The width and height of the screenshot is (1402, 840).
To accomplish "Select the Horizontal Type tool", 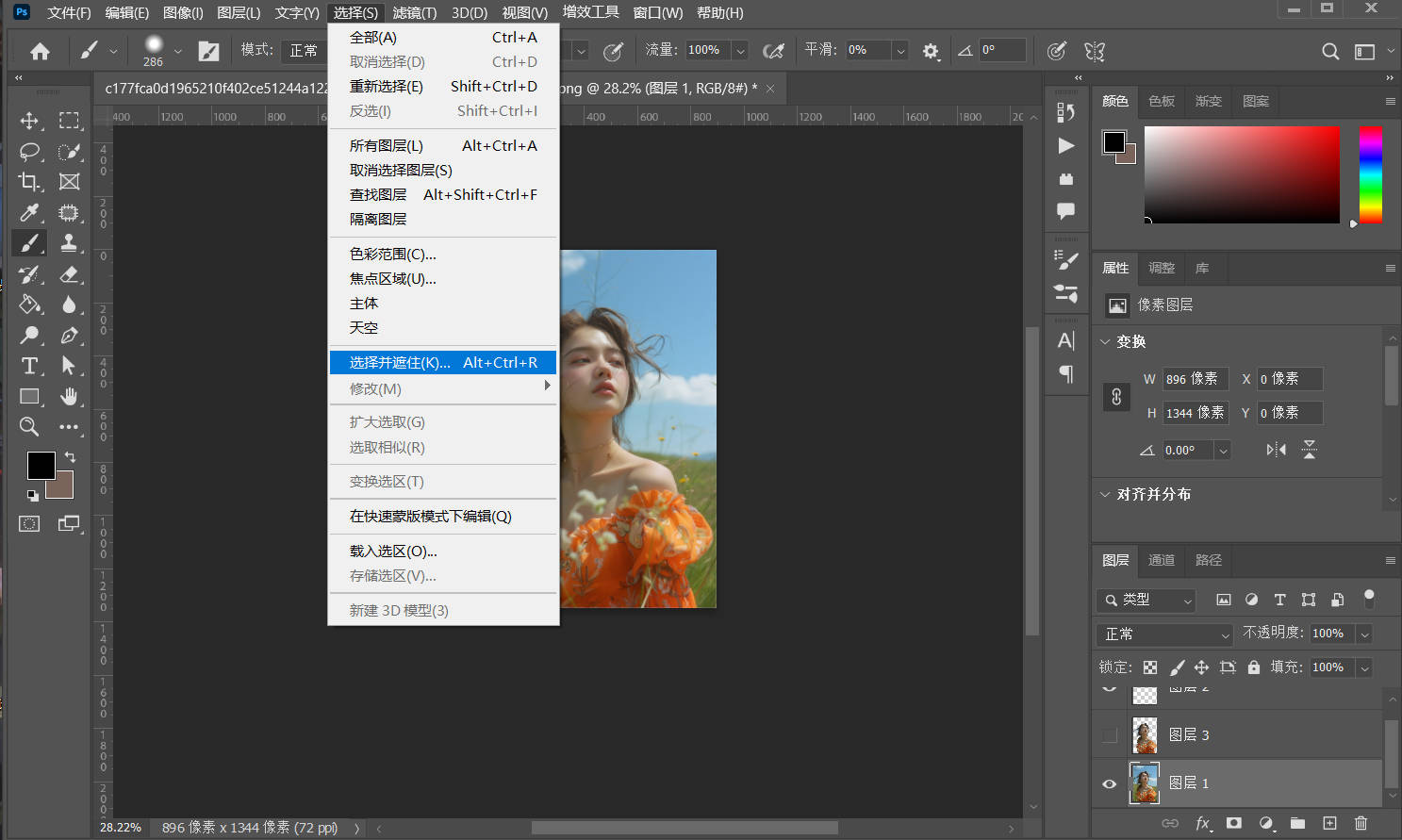I will coord(29,366).
